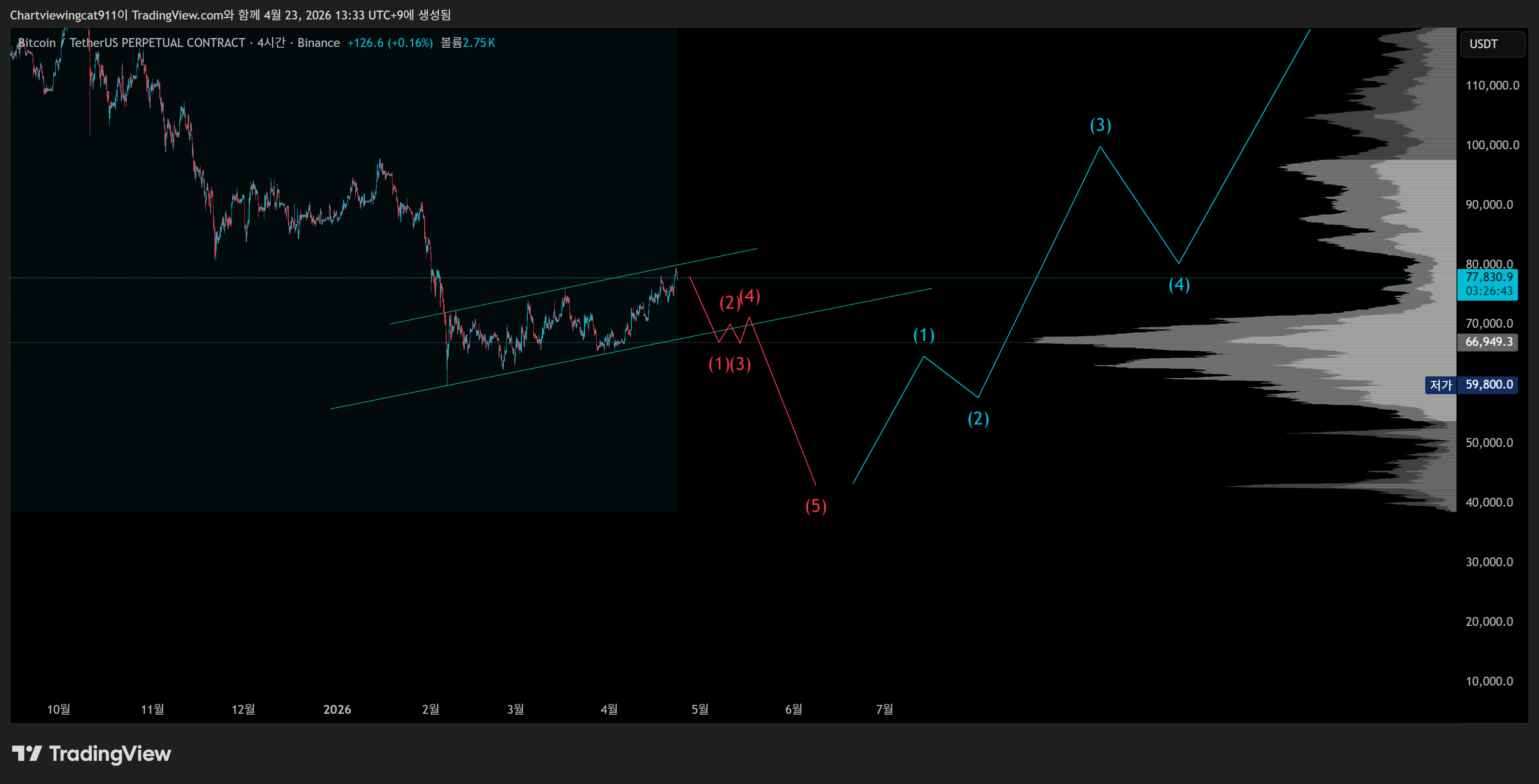The image size is (1539, 784).
Task: Select the red wave (5) label
Action: tap(815, 506)
